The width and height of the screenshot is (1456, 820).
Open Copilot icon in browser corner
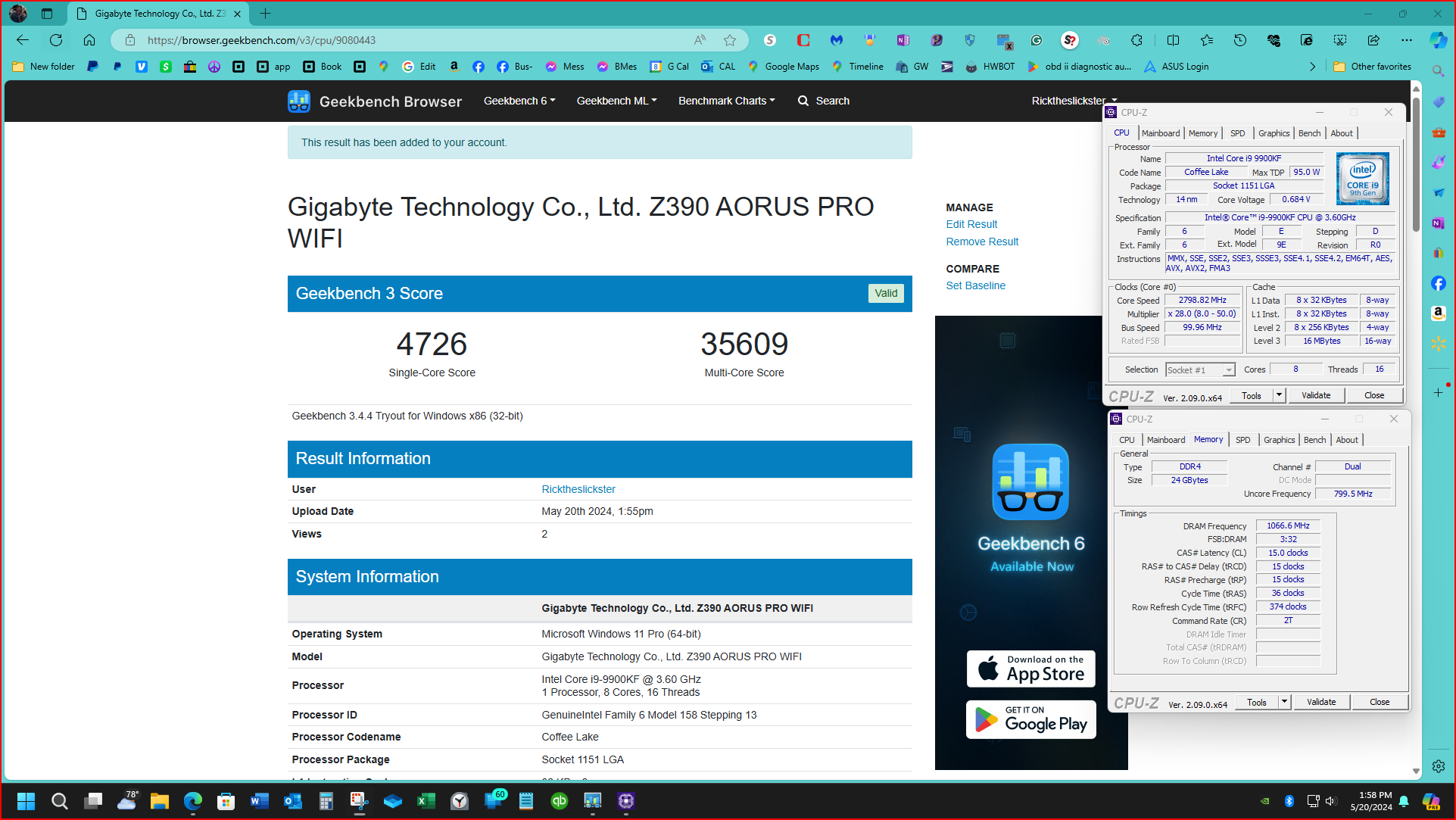coord(1438,40)
